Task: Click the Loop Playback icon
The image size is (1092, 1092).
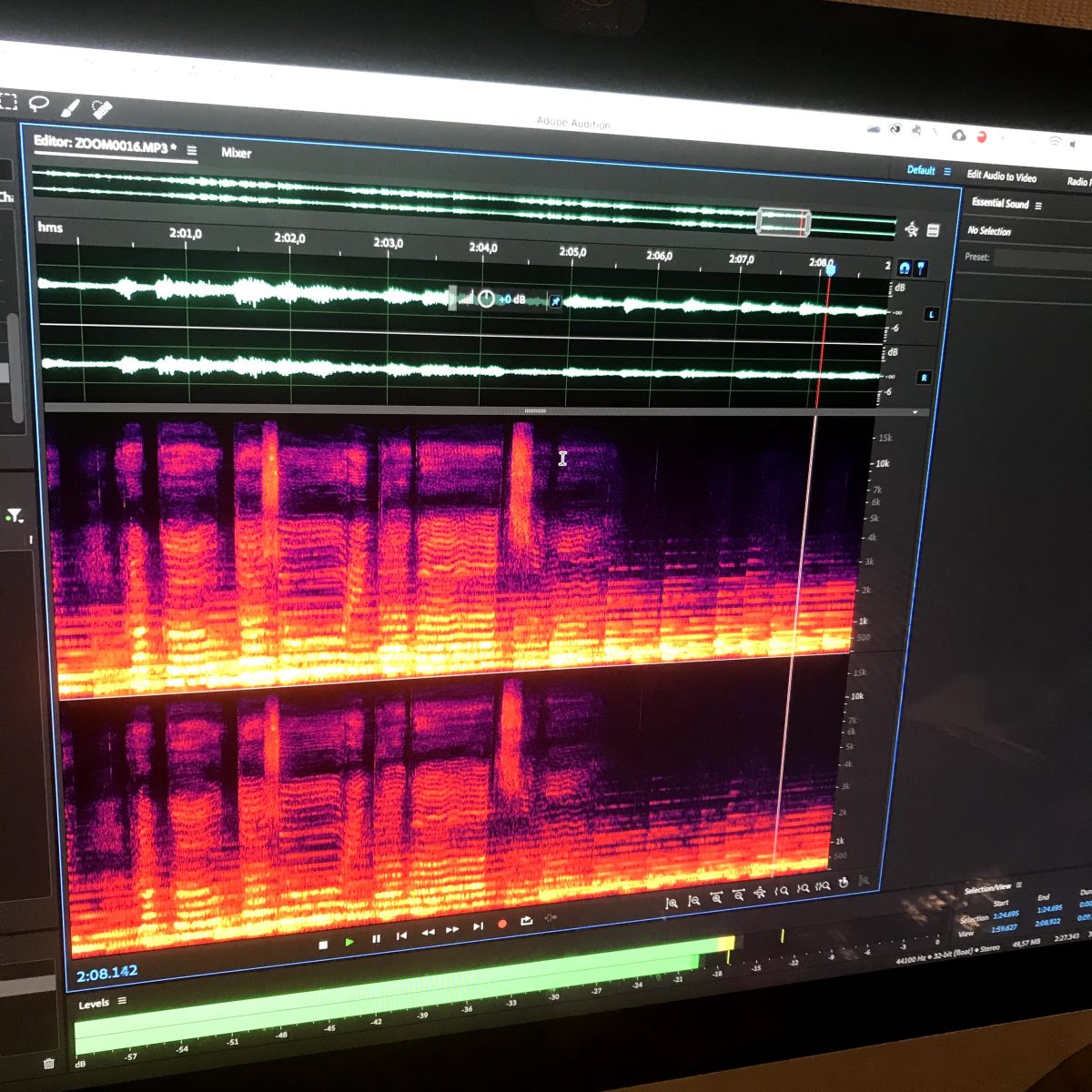Action: (x=526, y=921)
